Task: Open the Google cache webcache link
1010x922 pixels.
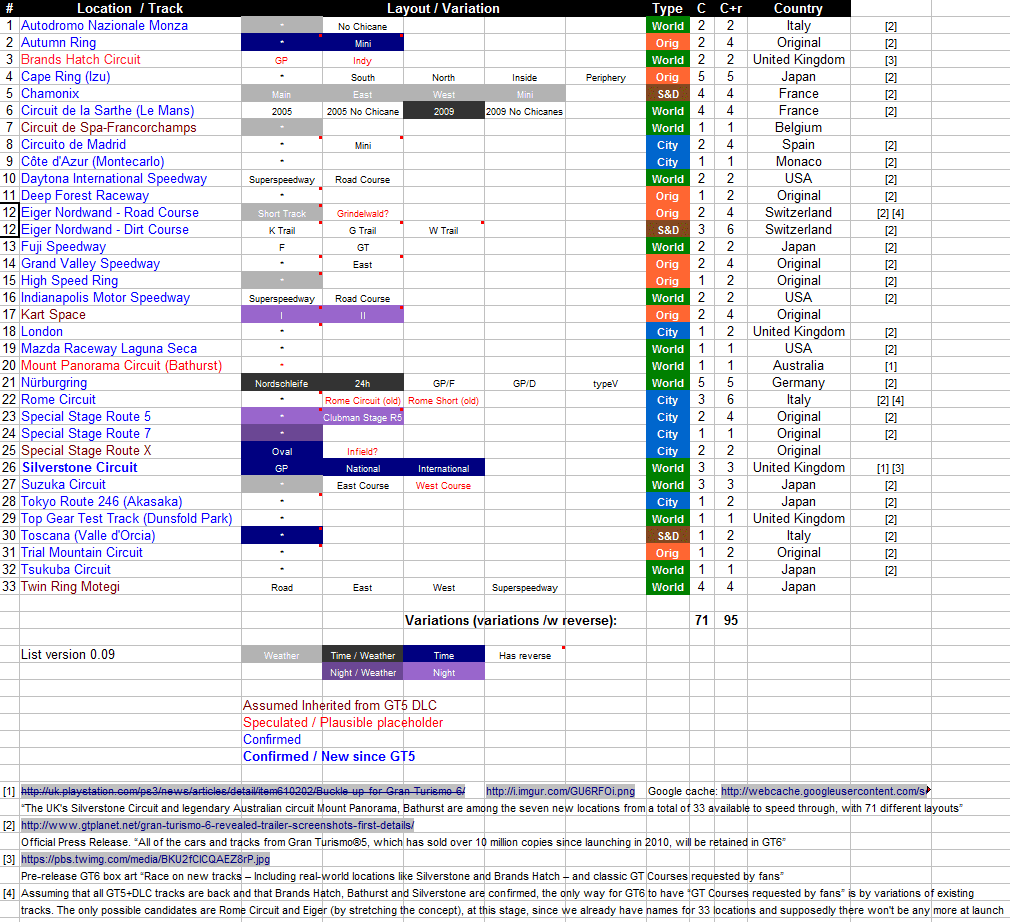Action: tap(822, 791)
